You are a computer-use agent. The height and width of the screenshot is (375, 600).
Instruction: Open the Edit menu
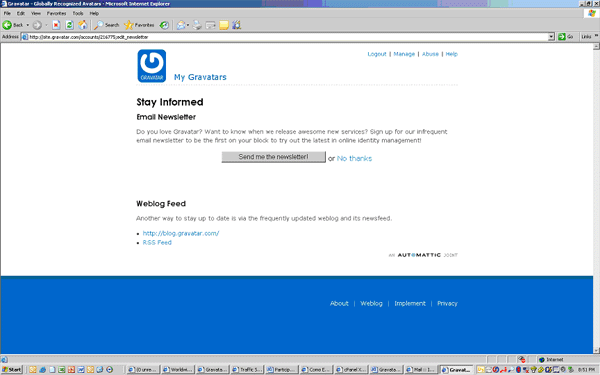pyautogui.click(x=21, y=13)
